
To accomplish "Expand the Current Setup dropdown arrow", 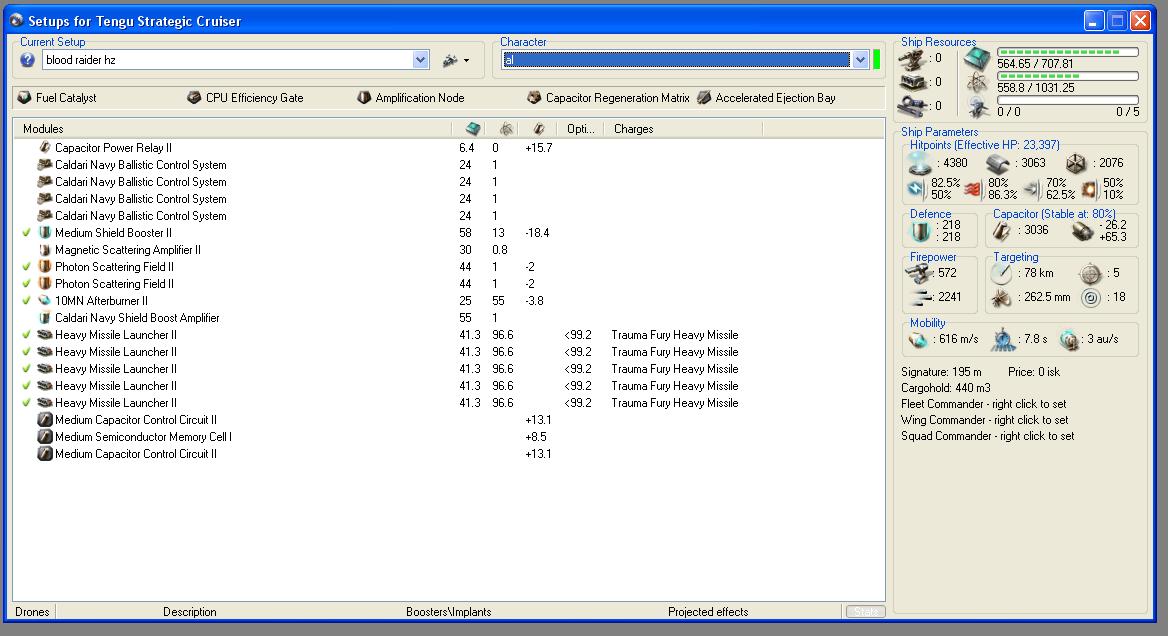I will point(420,60).
